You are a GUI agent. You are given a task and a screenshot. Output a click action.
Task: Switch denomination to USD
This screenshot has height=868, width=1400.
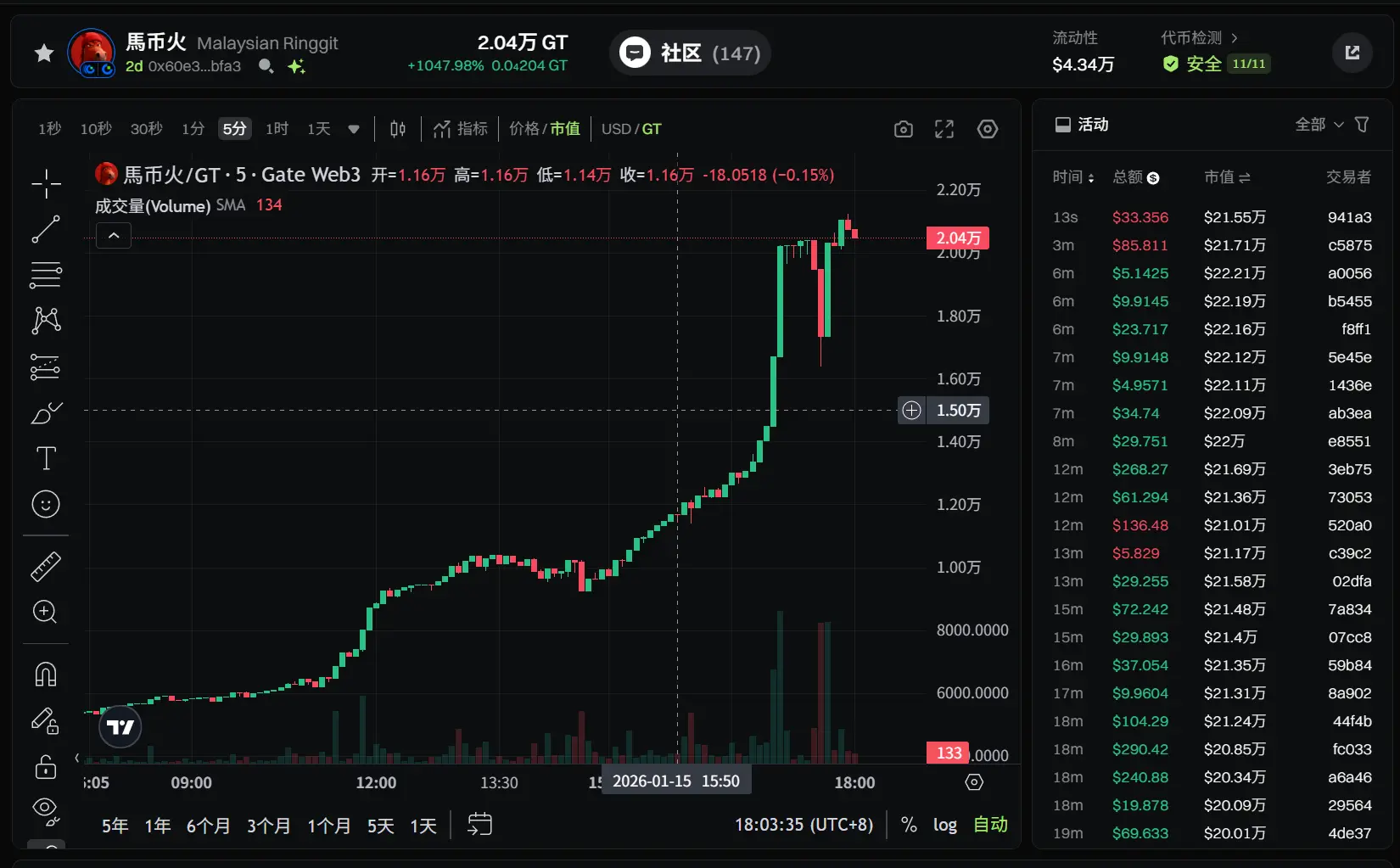[616, 129]
